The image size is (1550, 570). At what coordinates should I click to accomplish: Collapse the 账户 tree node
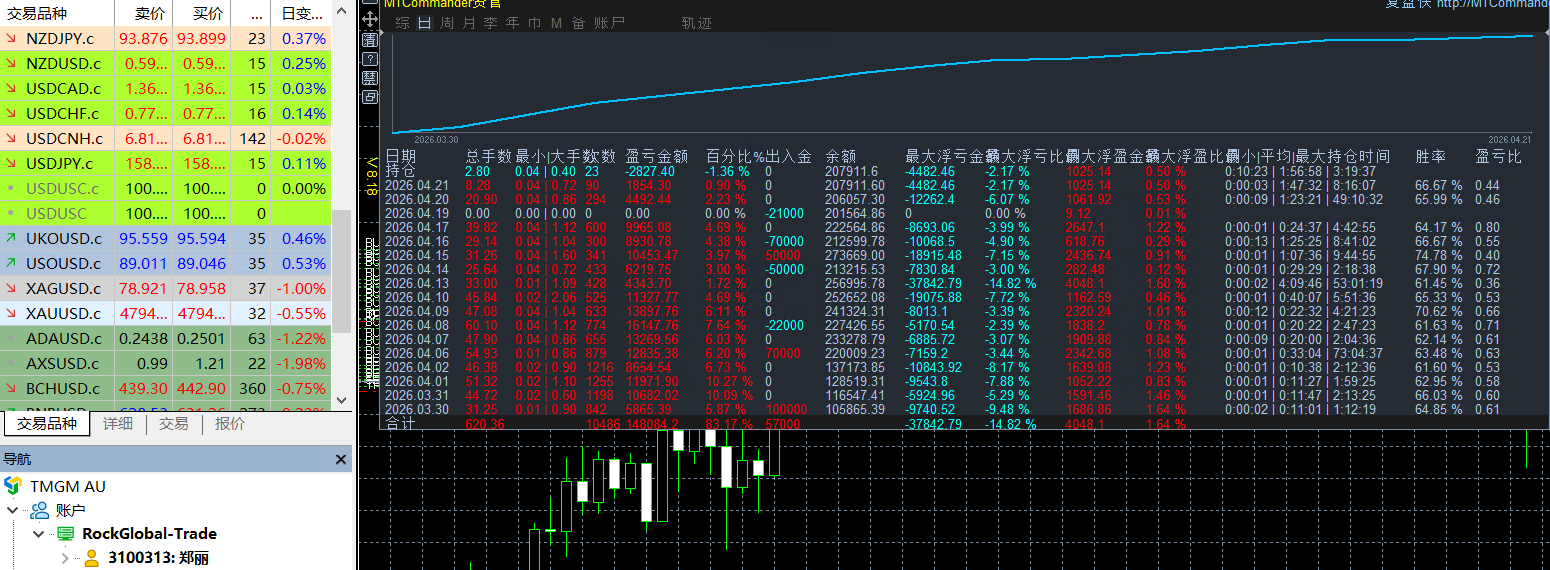point(13,510)
